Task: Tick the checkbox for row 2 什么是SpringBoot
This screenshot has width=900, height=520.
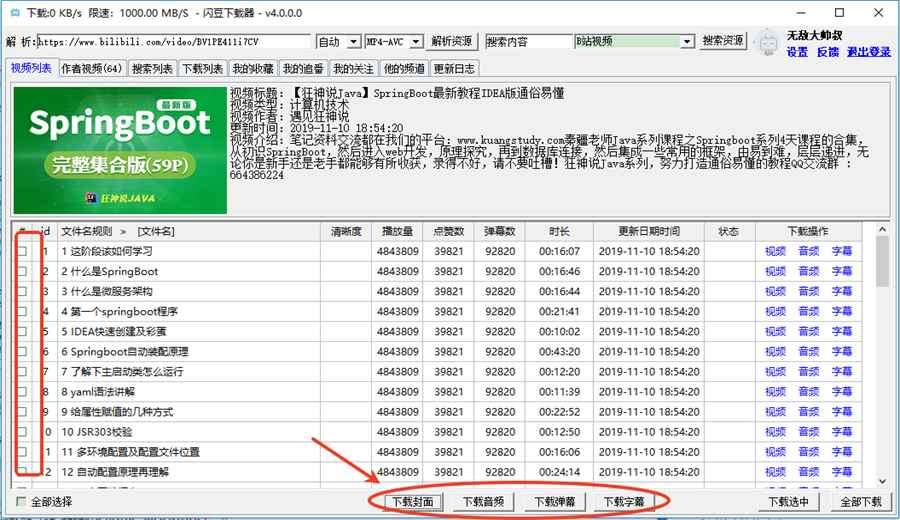Action: [22, 271]
